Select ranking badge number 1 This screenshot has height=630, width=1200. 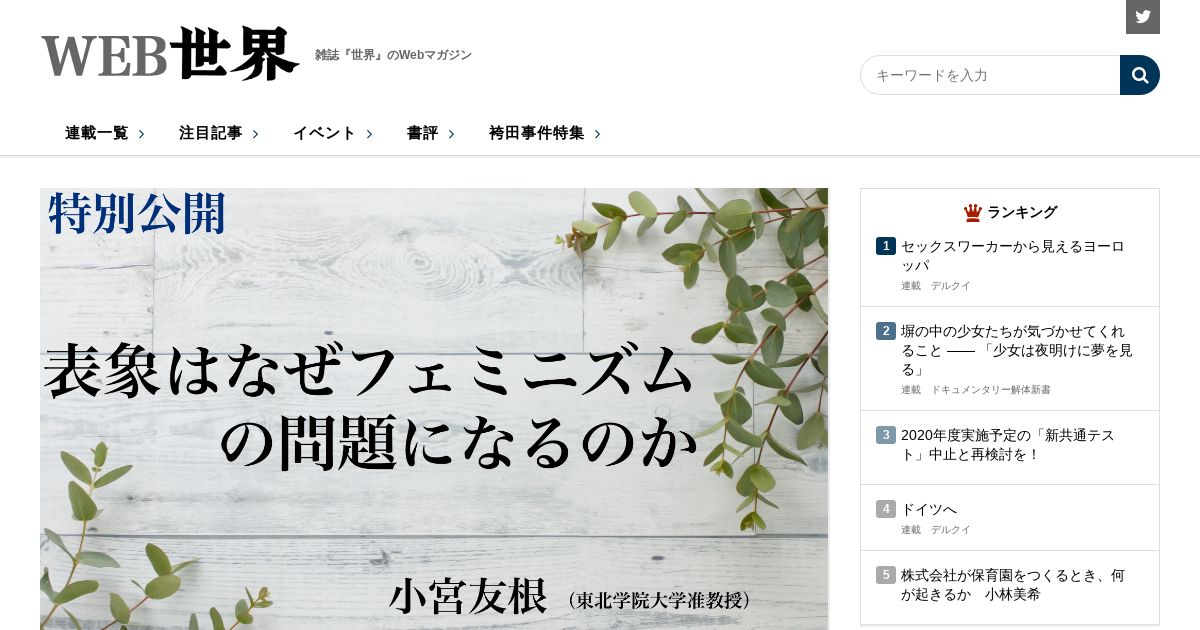tap(886, 246)
